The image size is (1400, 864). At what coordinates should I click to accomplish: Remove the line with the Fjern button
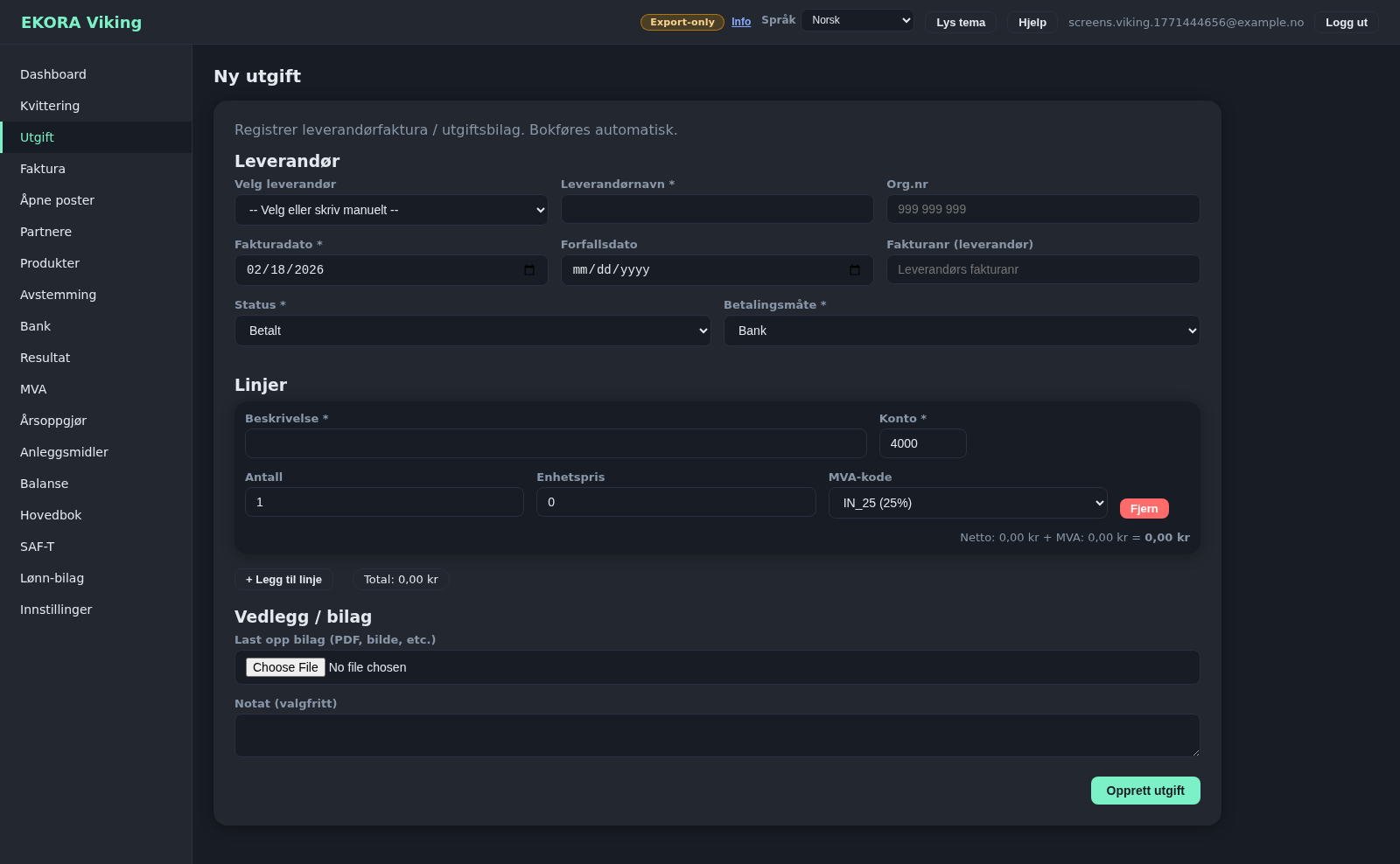click(x=1144, y=509)
